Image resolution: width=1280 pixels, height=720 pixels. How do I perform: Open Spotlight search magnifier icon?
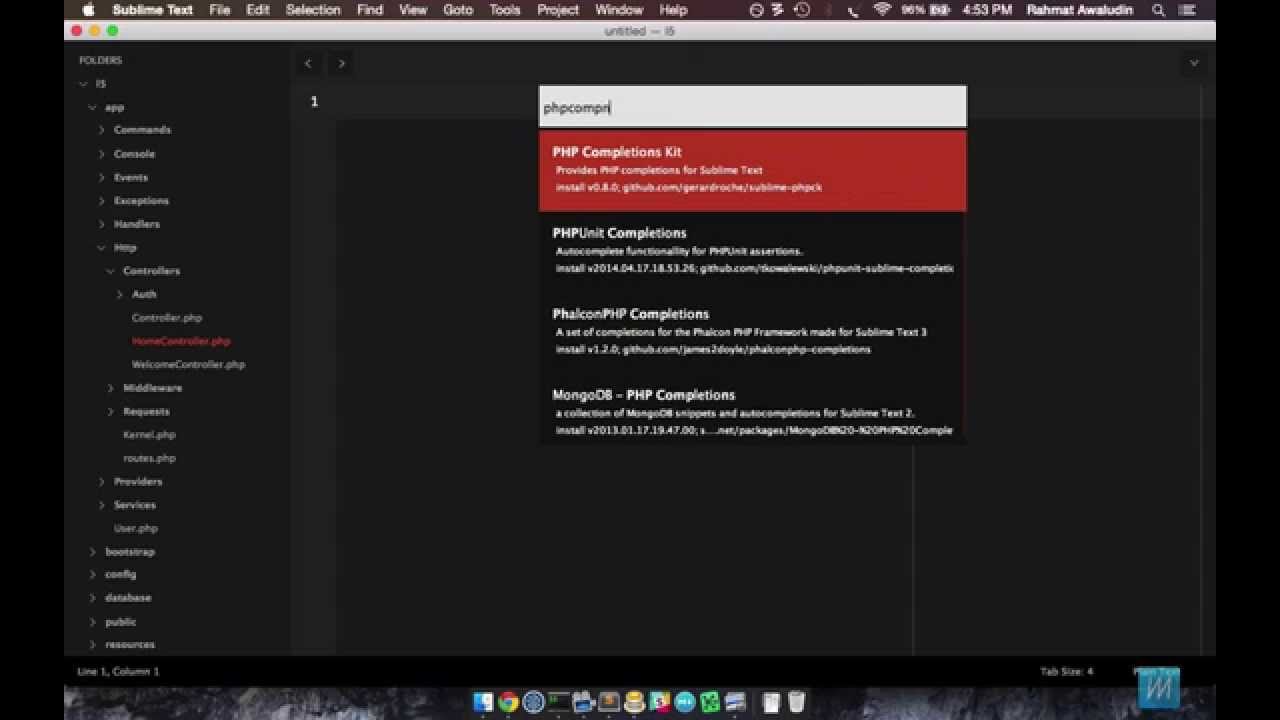[x=1158, y=10]
